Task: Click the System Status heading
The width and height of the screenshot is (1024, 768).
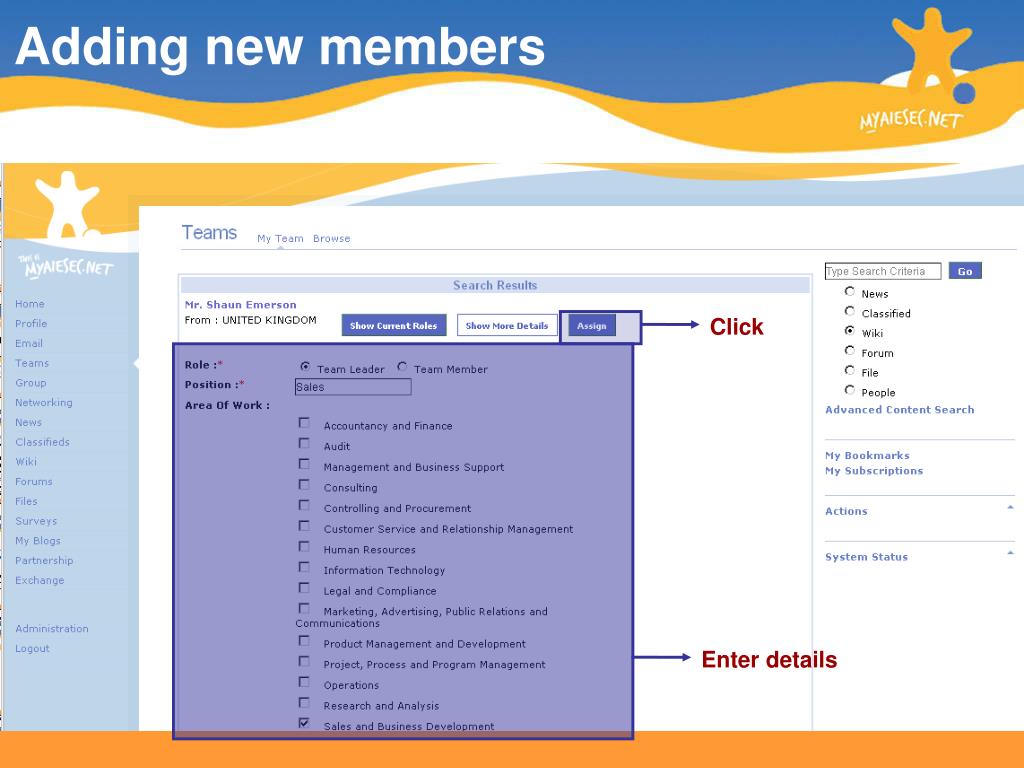Action: click(x=867, y=557)
